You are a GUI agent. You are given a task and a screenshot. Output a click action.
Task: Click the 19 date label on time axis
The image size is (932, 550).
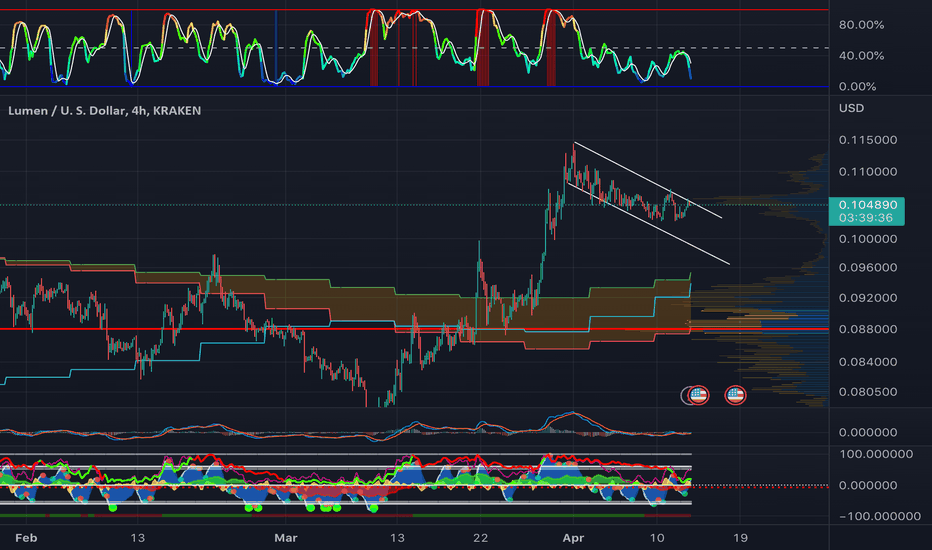[740, 538]
